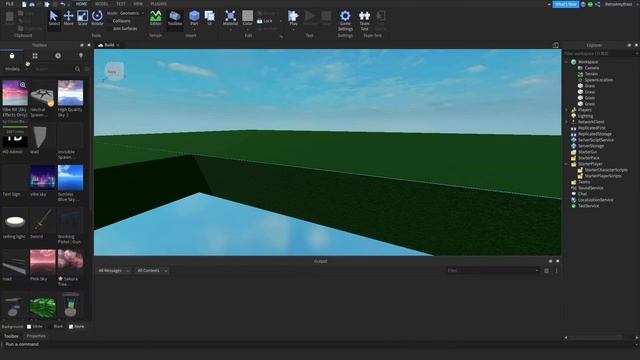Viewport: 640px width, 360px height.
Task: Select SpawnLocation in Explorer tree
Action: [x=598, y=80]
